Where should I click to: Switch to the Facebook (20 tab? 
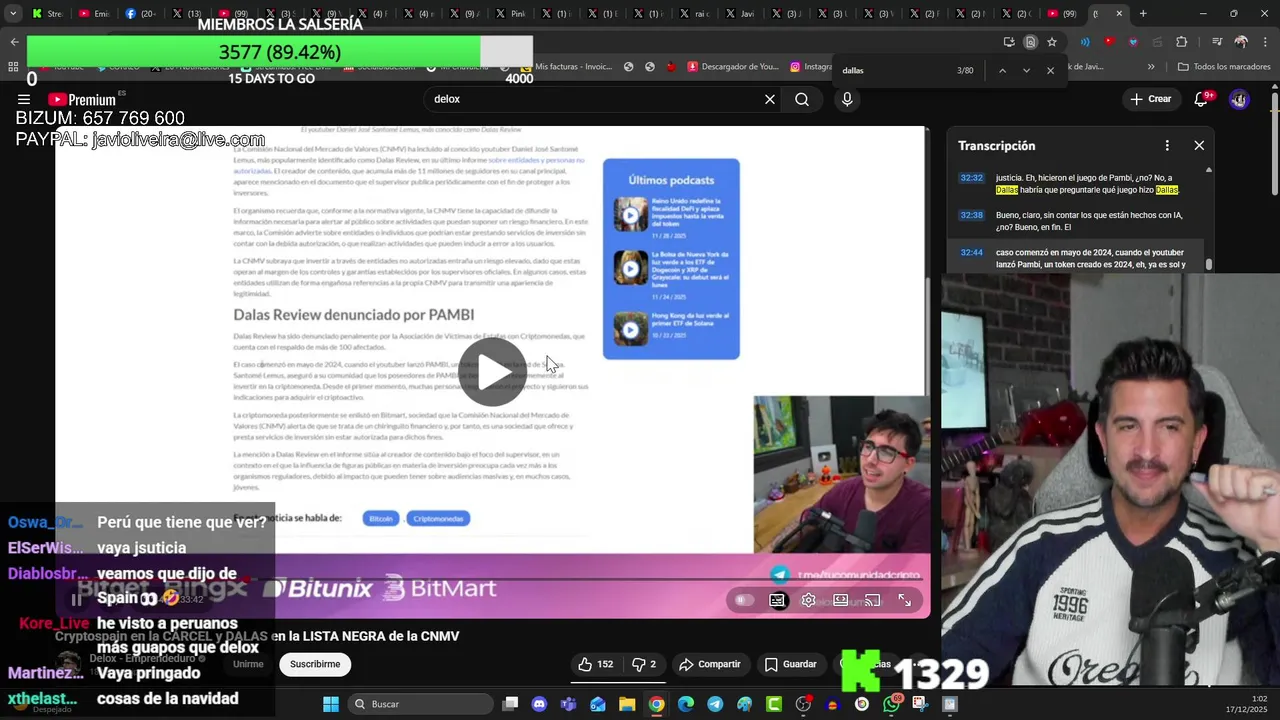(x=140, y=14)
